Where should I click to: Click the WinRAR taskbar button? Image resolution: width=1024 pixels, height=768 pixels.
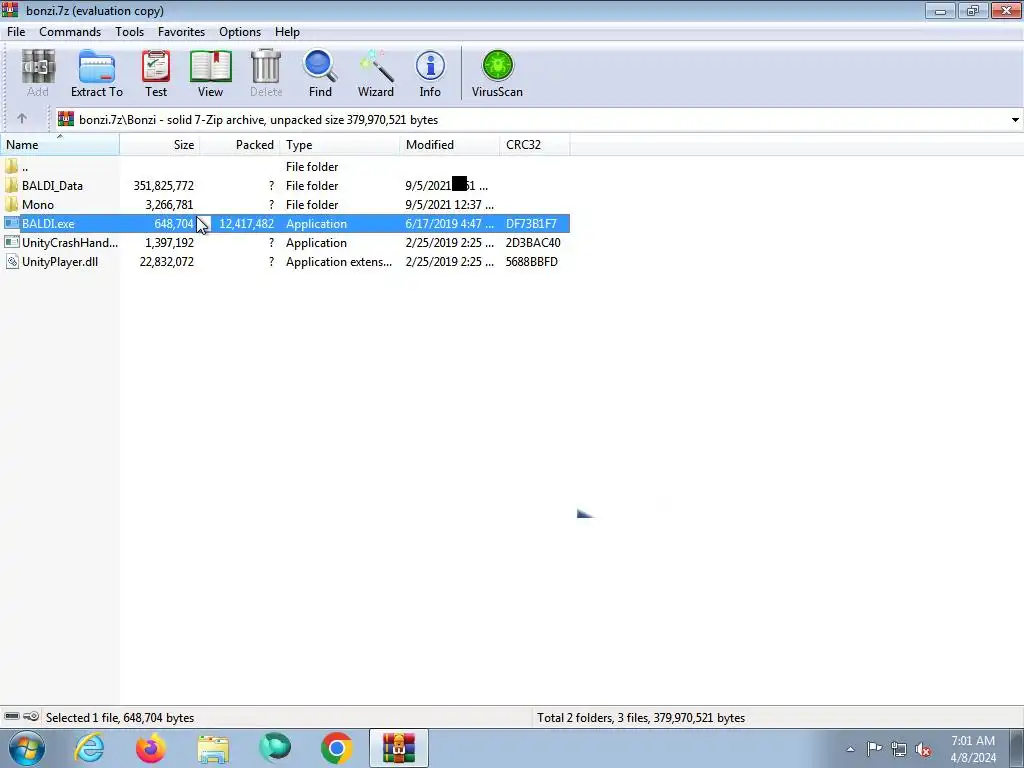tap(399, 748)
